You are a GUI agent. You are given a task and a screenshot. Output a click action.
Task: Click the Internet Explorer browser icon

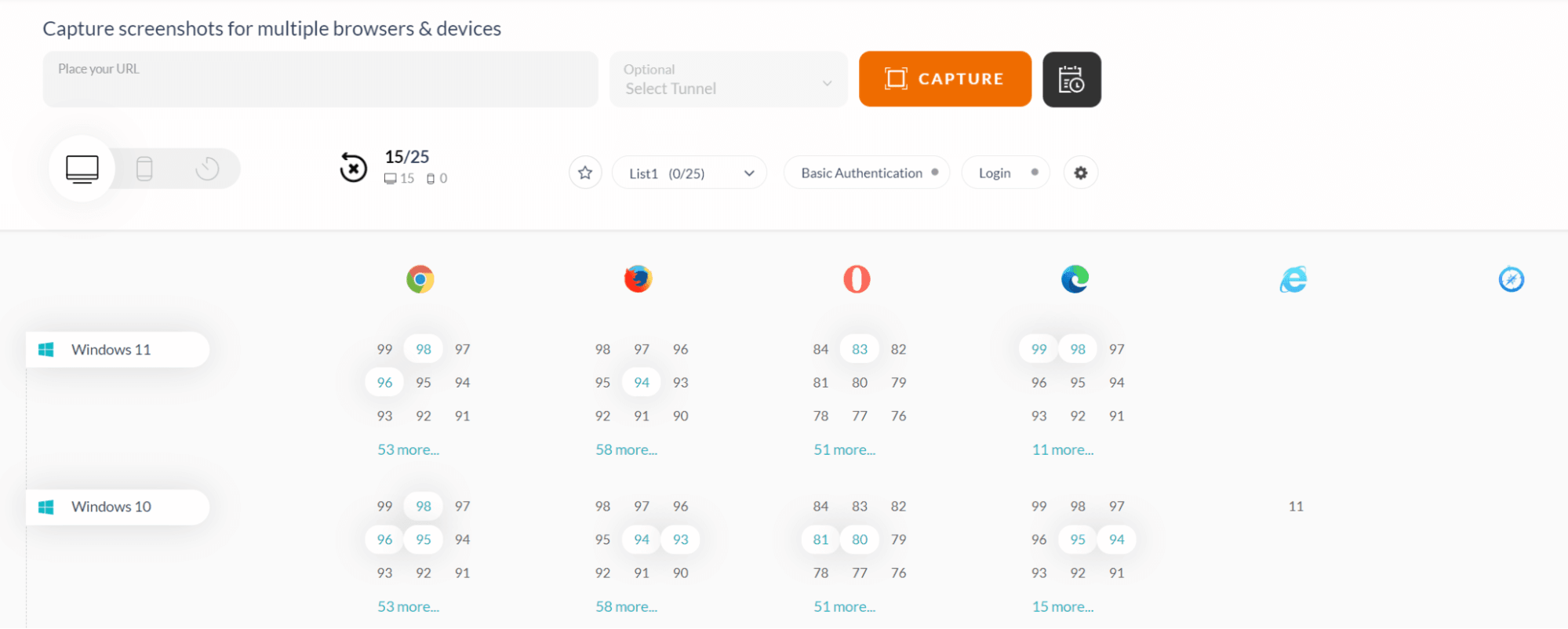(x=1293, y=279)
